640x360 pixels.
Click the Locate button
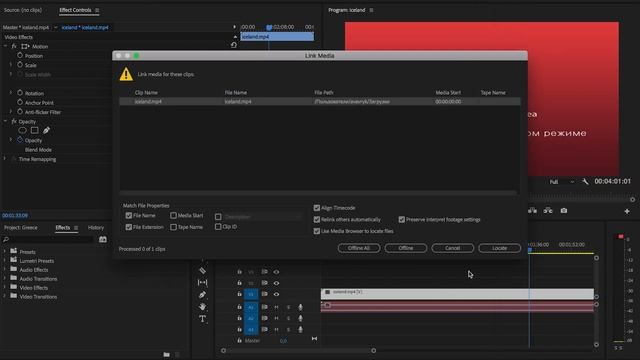click(x=500, y=248)
